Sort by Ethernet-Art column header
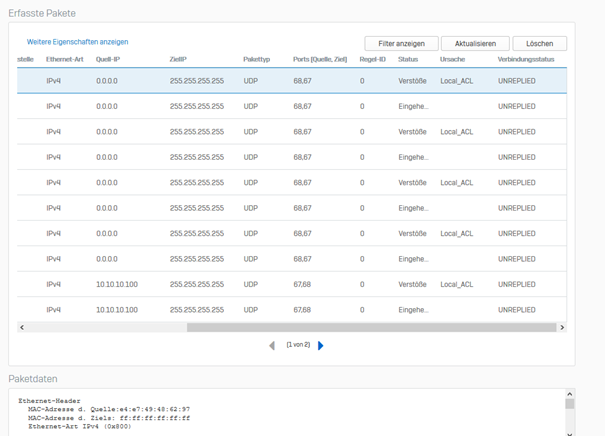Image resolution: width=605 pixels, height=436 pixels. point(65,59)
